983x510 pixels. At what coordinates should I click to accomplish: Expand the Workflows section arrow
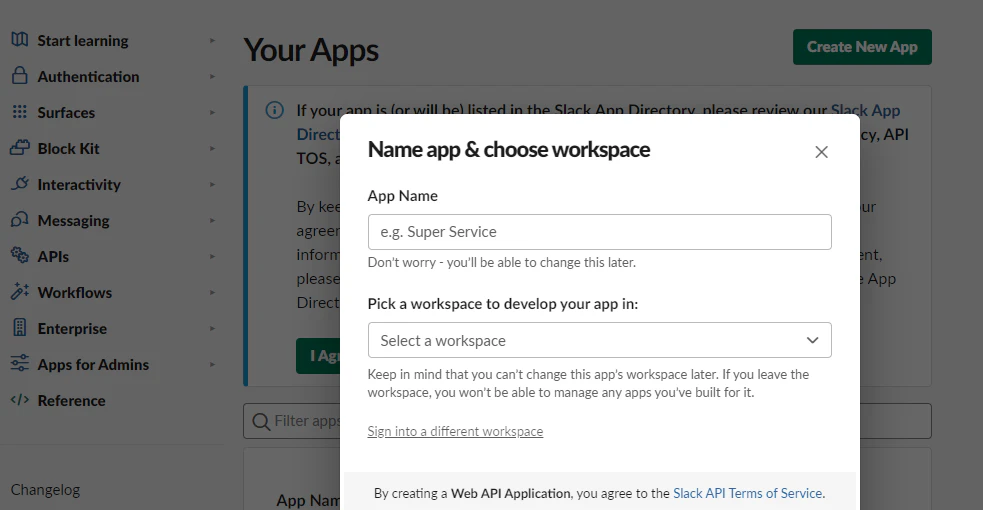pyautogui.click(x=213, y=293)
